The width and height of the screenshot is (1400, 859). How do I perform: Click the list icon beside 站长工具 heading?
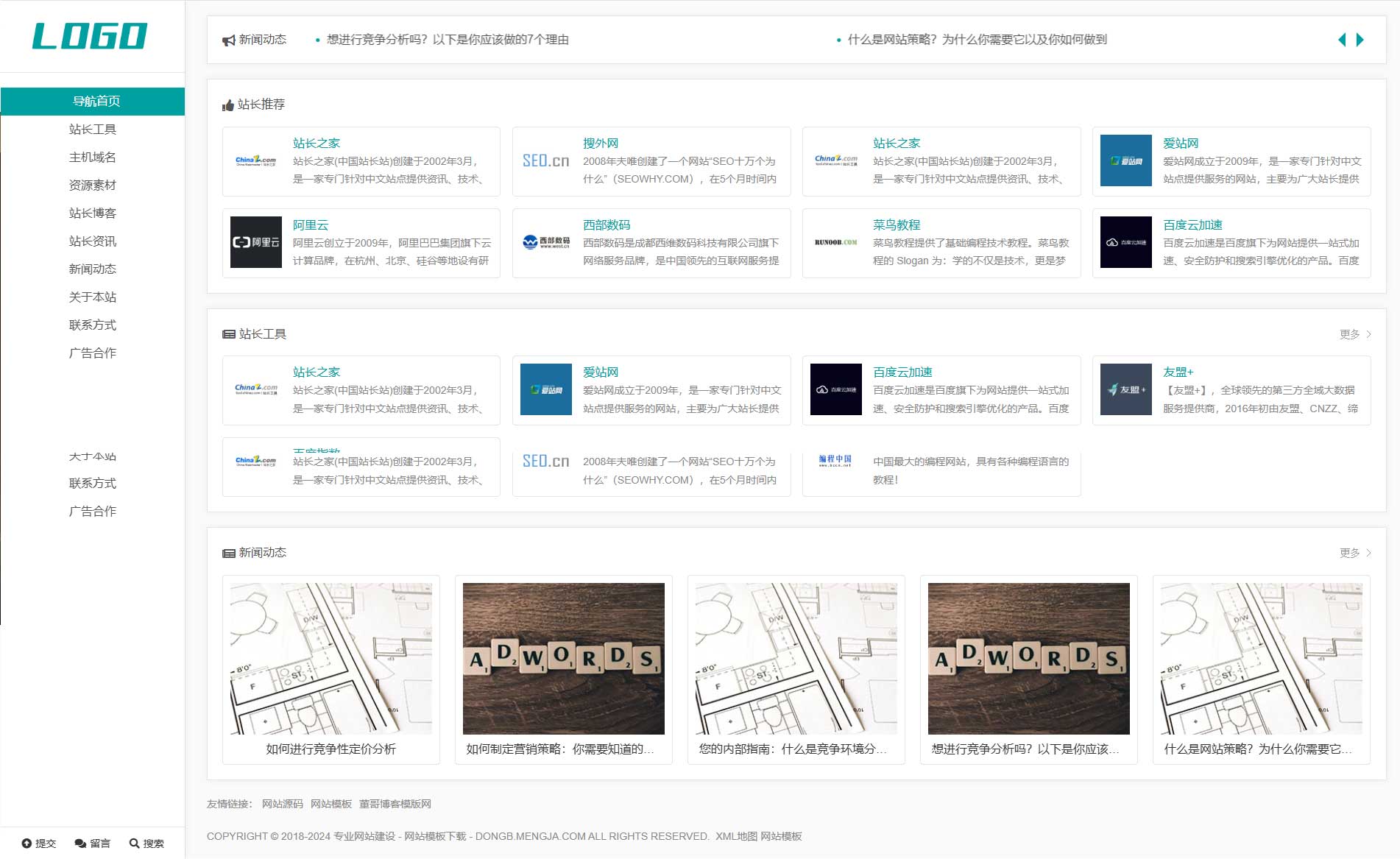[229, 334]
